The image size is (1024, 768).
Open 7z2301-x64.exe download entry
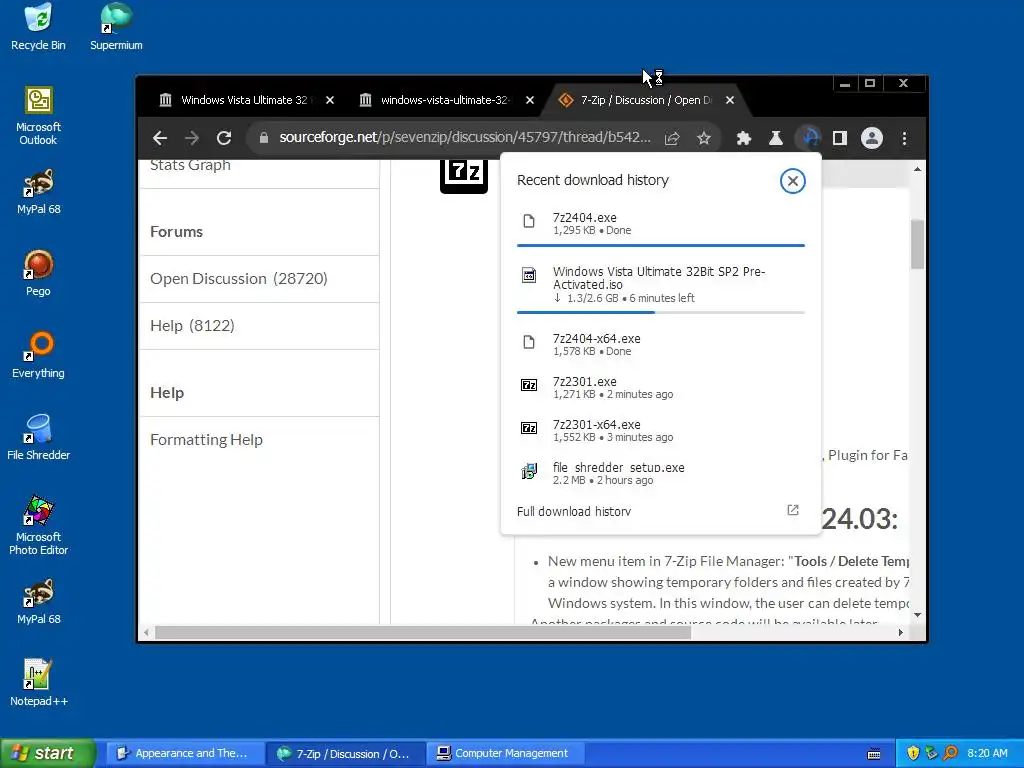pos(660,430)
